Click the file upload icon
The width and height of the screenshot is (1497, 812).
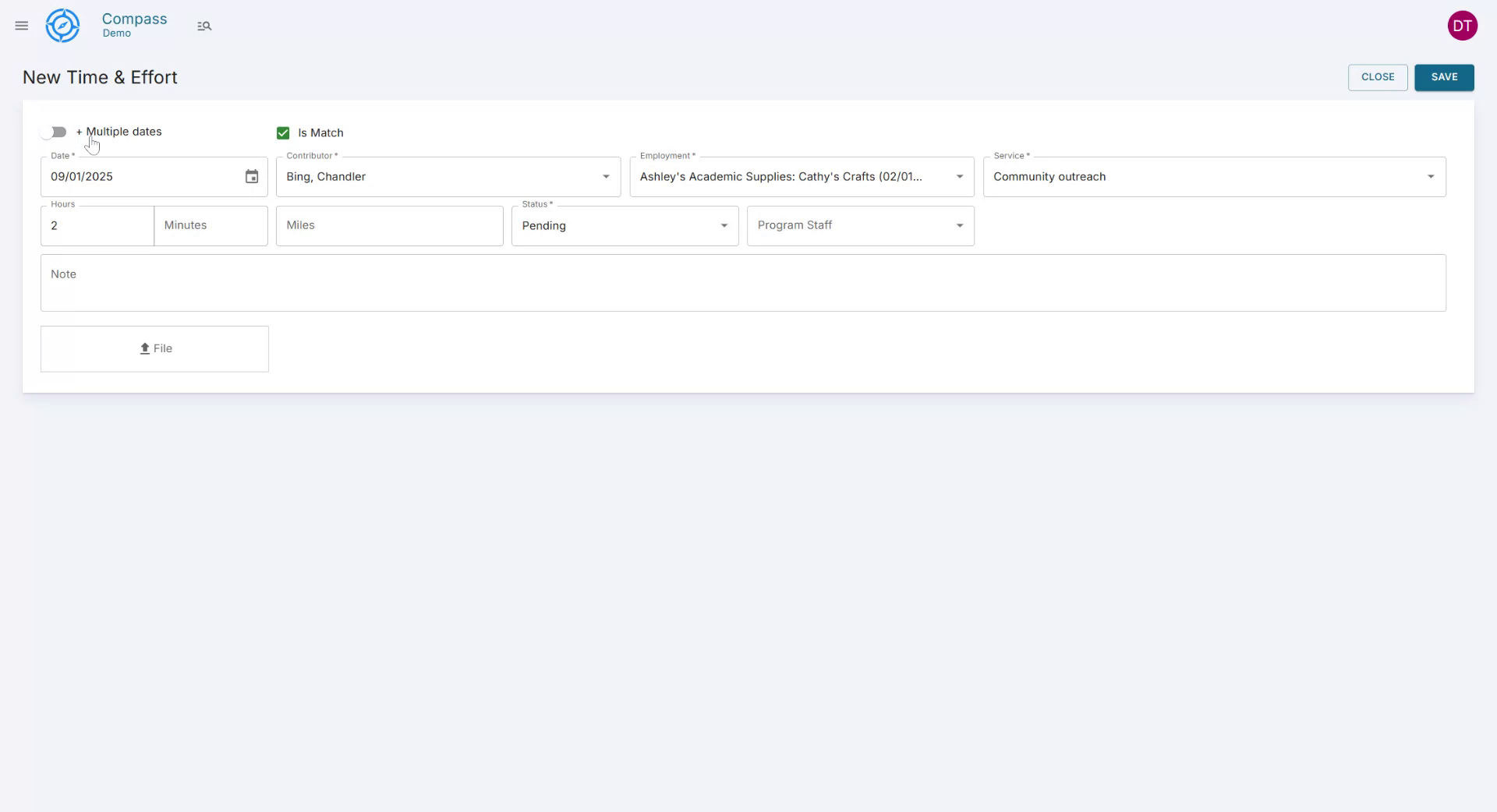coord(143,348)
